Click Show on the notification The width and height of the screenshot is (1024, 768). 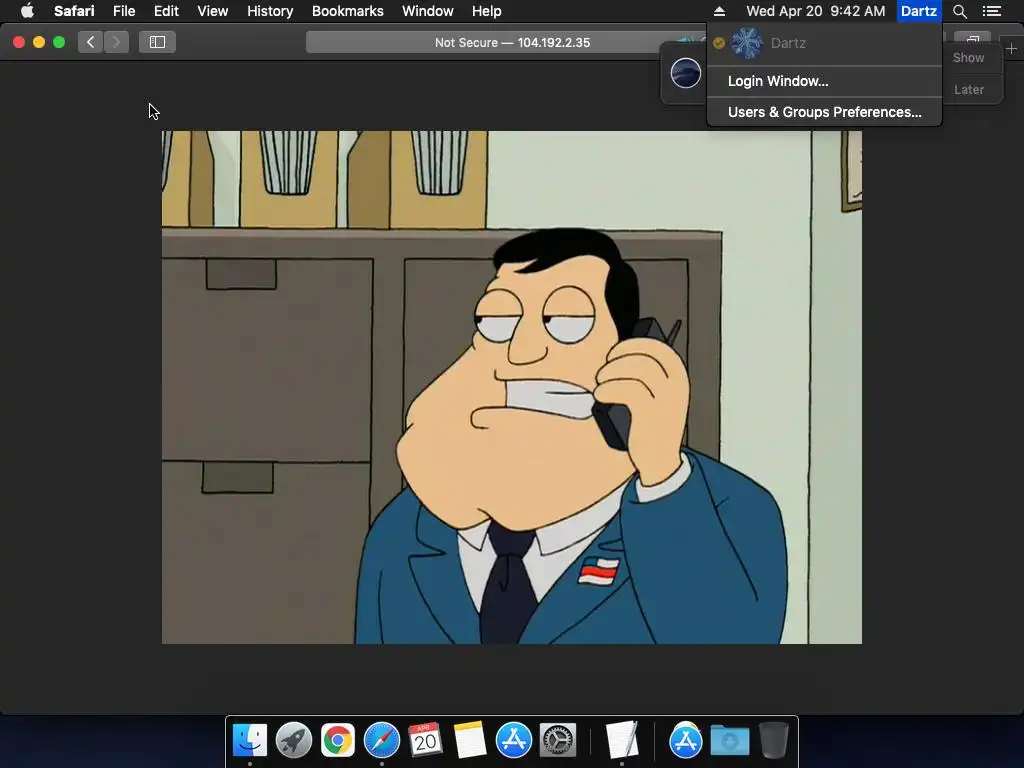[x=968, y=57]
